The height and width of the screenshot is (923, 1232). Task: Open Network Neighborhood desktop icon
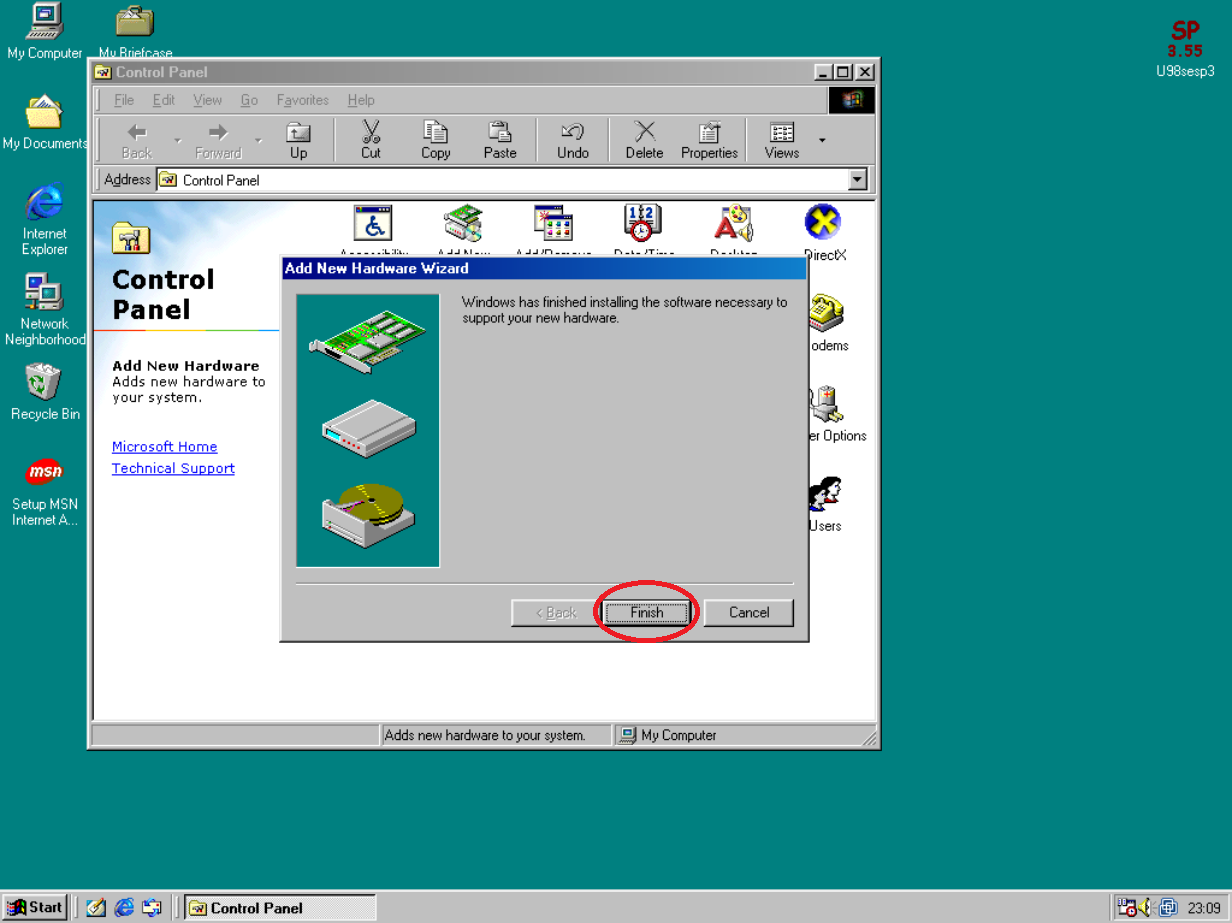(44, 300)
